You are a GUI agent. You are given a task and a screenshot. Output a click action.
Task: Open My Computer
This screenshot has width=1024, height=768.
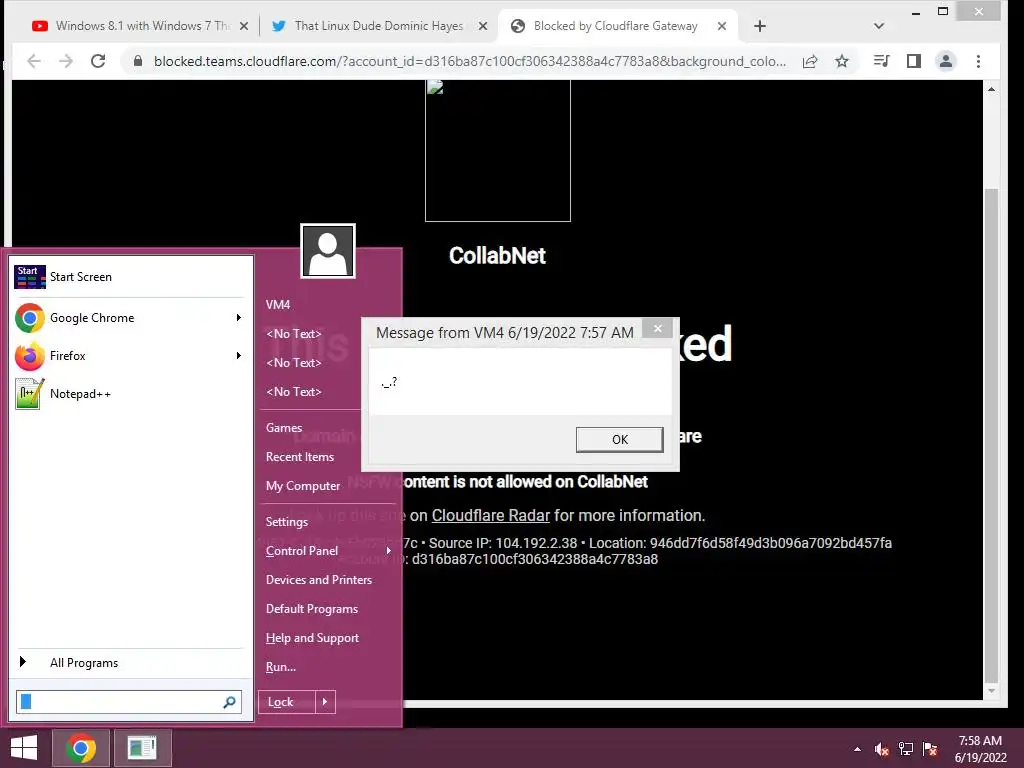pos(302,486)
